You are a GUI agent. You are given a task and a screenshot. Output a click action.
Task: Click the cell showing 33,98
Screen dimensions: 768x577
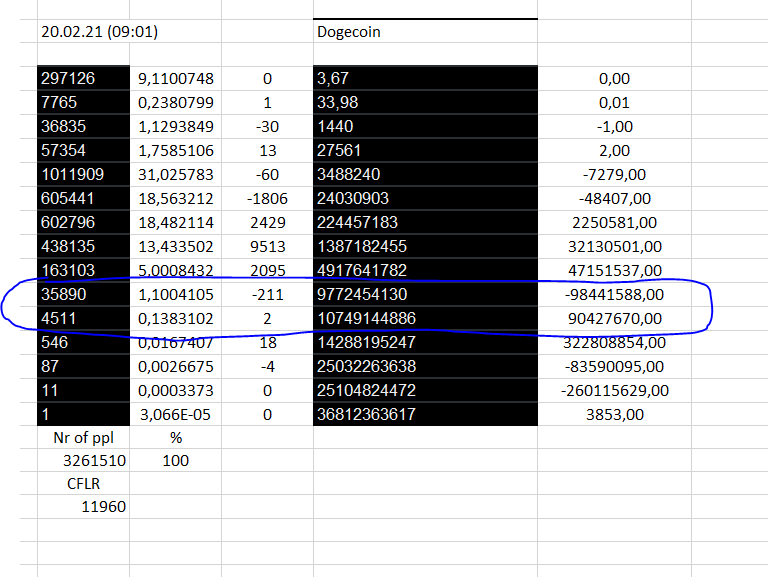[x=425, y=102]
